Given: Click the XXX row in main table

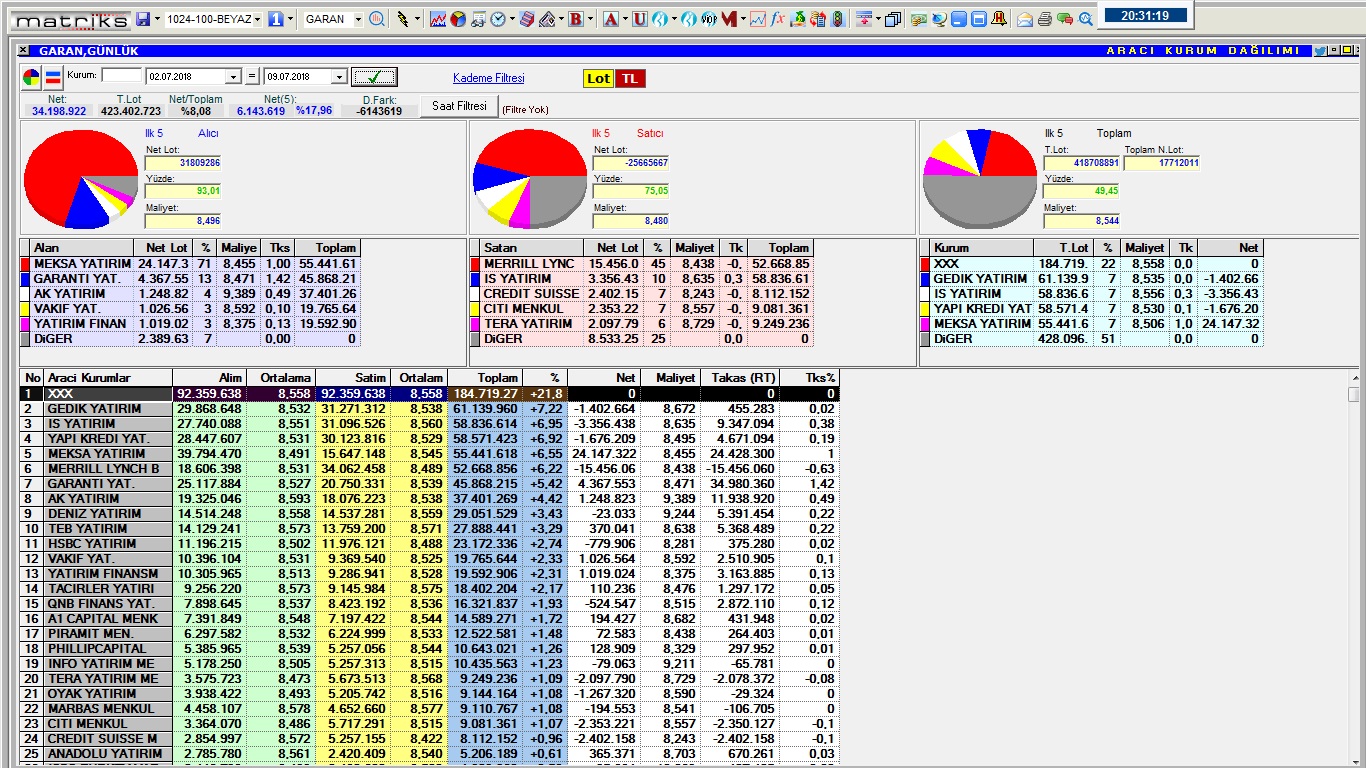Looking at the screenshot, I should (x=430, y=394).
